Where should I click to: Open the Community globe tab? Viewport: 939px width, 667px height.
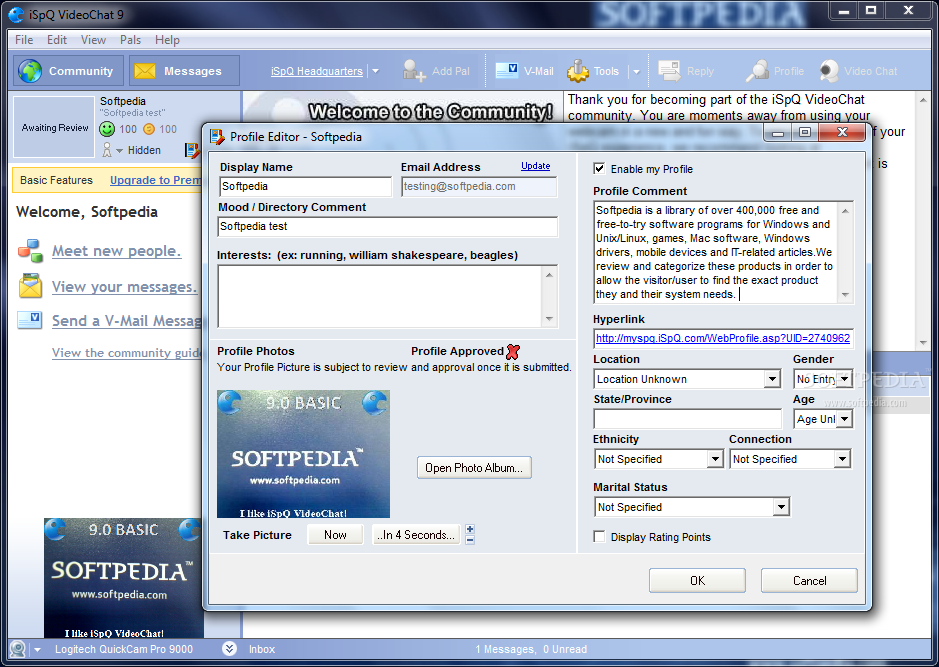[x=68, y=71]
